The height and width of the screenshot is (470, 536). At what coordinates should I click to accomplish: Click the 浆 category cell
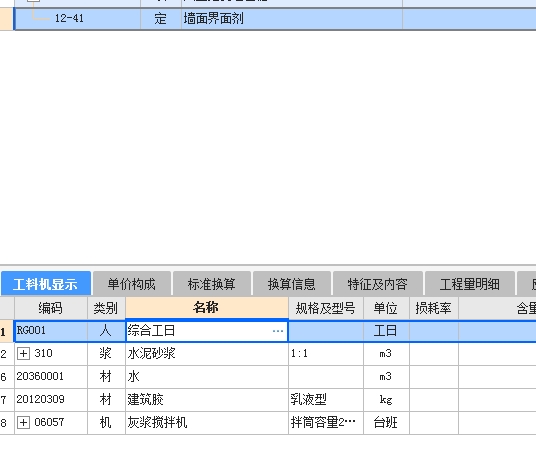106,353
